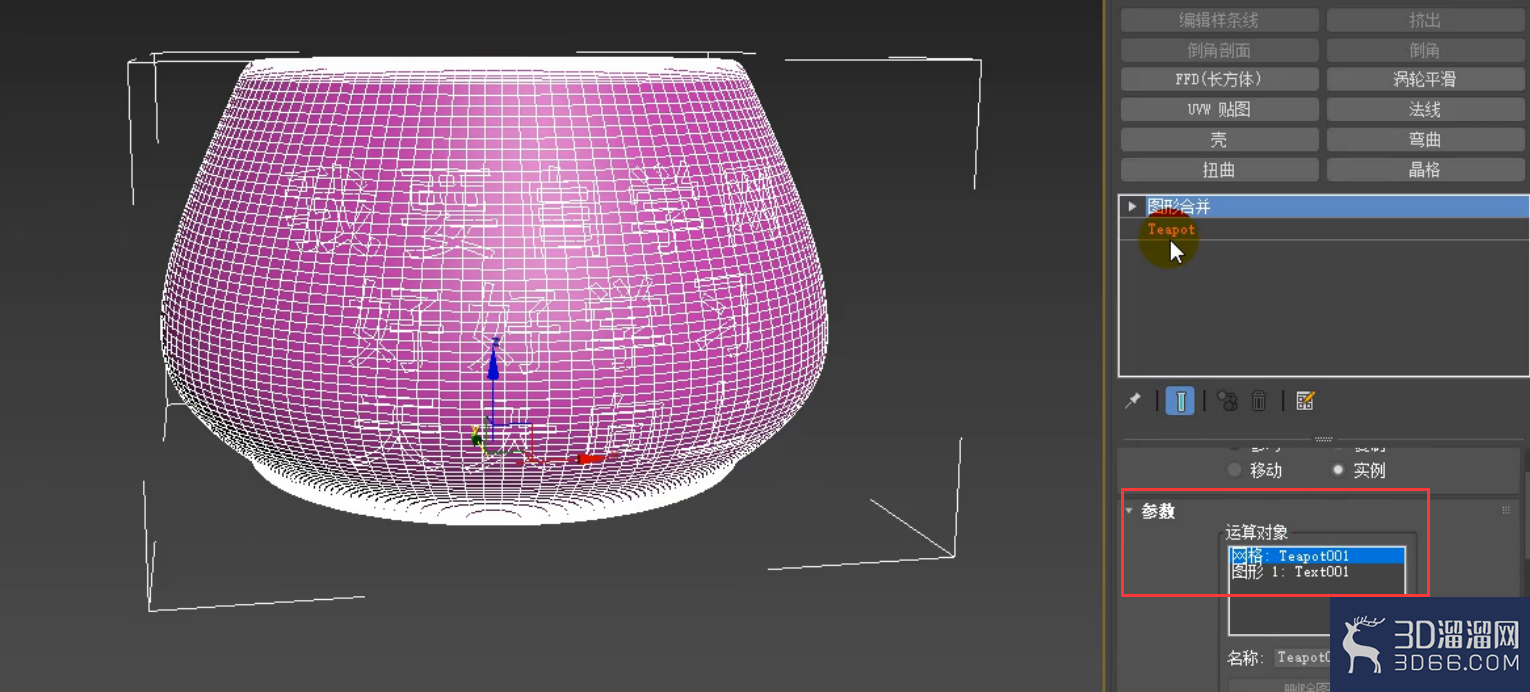Viewport: 1530px width, 692px height.
Task: Open configure modifier sets icon
Action: pyautogui.click(x=1304, y=401)
